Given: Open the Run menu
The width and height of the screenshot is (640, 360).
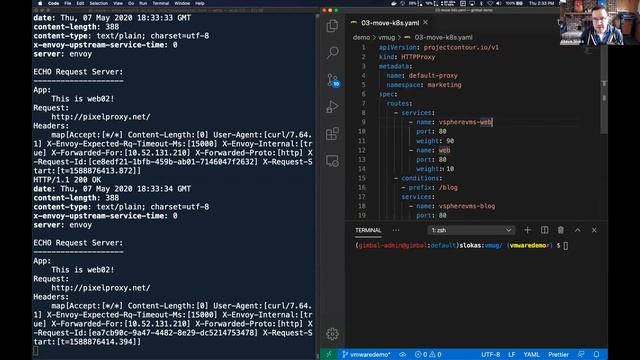Looking at the screenshot, I should point(143,3).
